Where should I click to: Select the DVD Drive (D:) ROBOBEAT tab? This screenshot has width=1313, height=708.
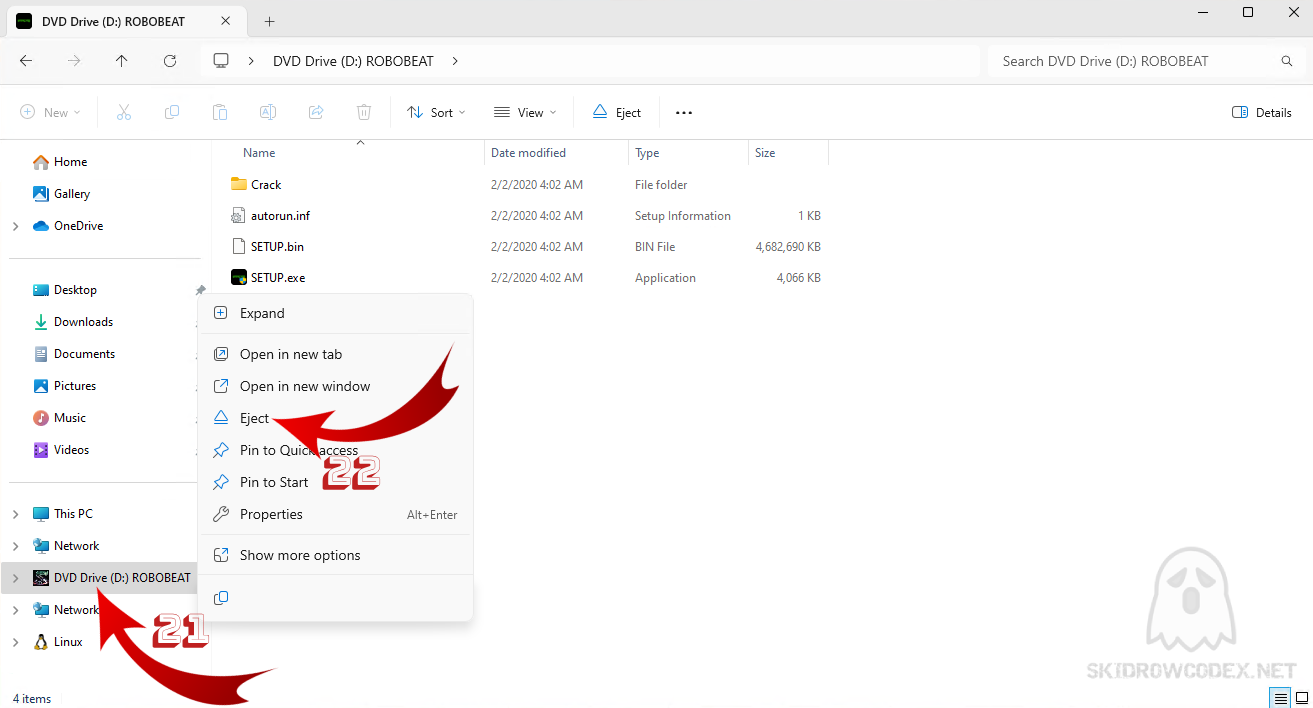point(126,21)
